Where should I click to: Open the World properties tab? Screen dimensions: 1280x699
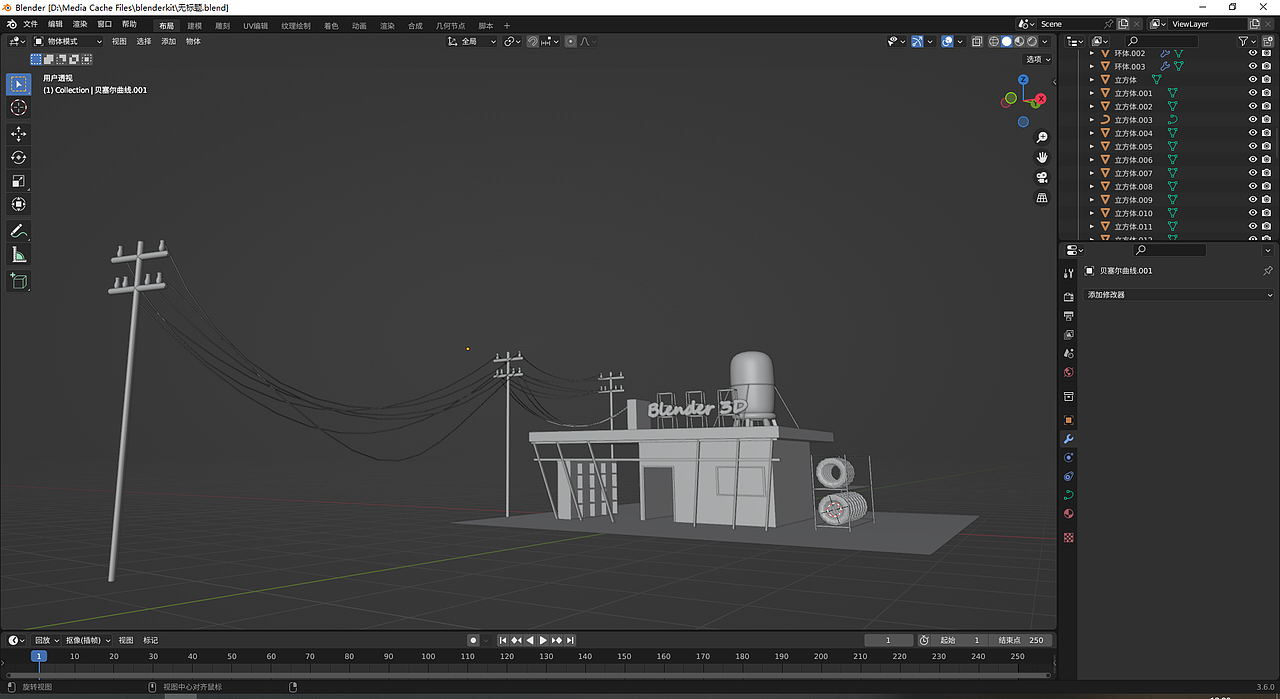pos(1068,373)
